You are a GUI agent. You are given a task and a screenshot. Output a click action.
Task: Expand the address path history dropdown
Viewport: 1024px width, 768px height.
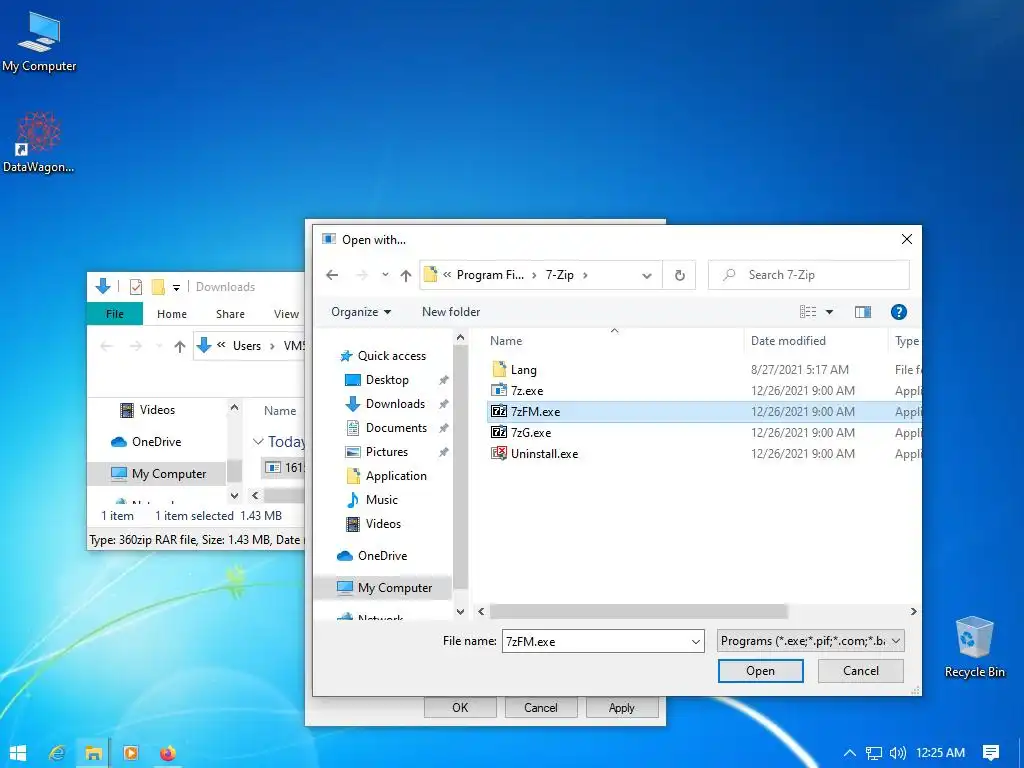point(647,275)
